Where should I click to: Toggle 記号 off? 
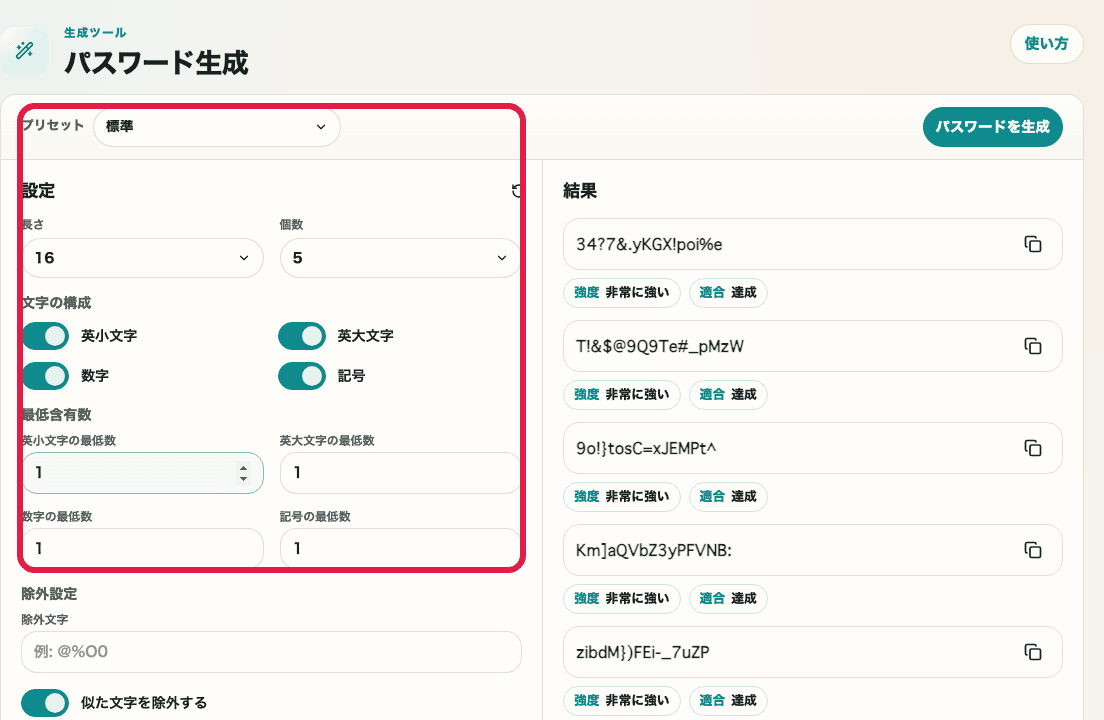302,375
